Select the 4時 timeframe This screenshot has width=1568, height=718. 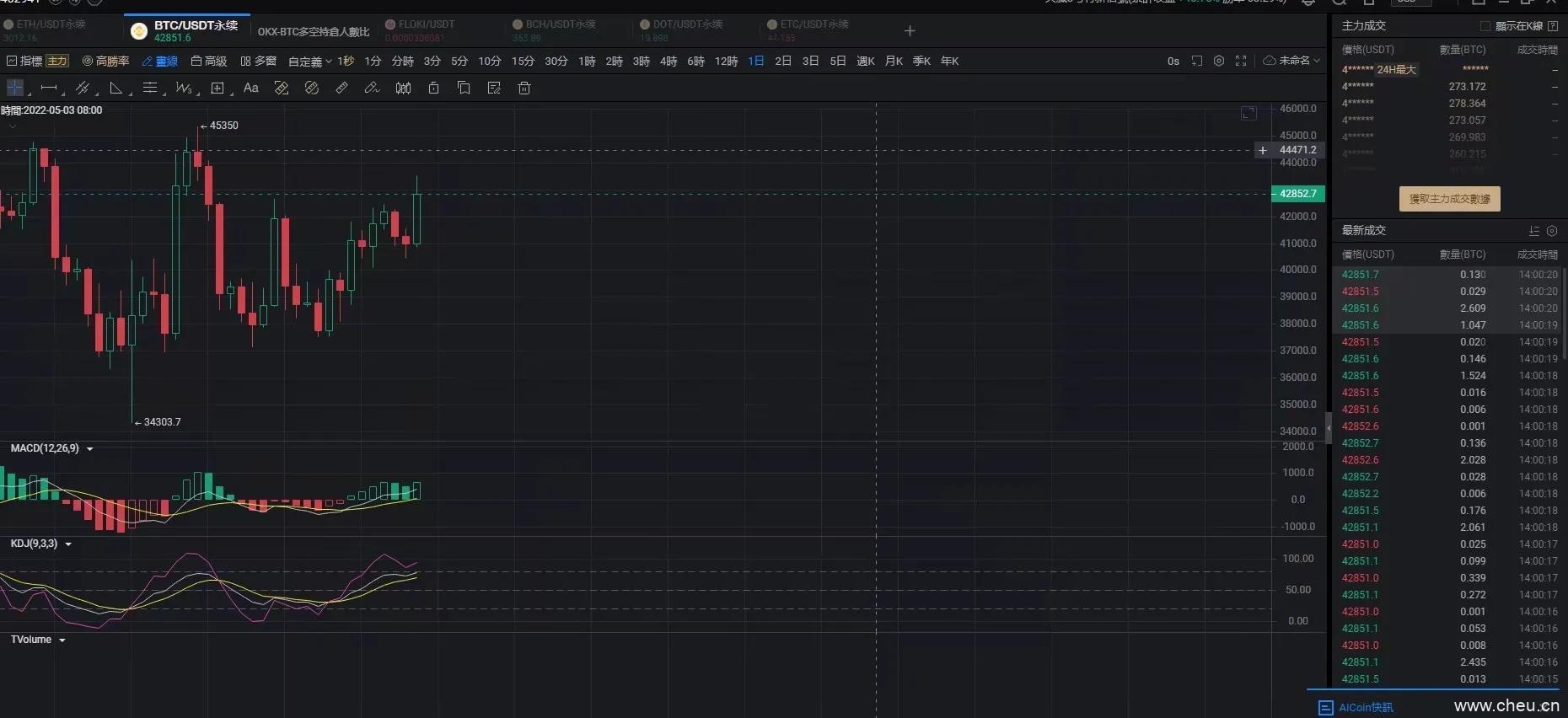tap(669, 61)
